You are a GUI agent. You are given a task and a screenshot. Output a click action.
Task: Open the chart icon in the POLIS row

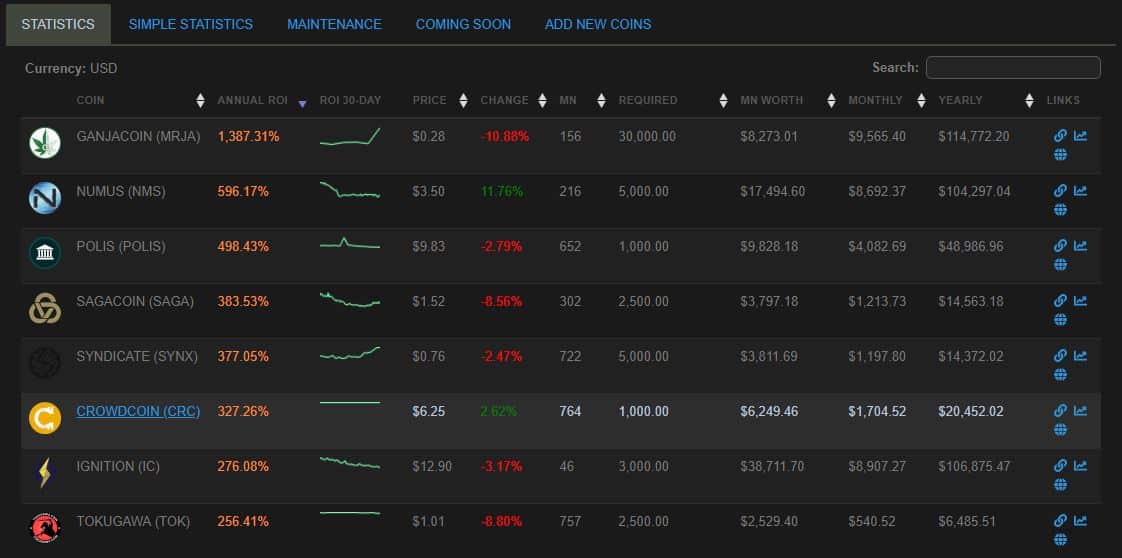pyautogui.click(x=1080, y=246)
